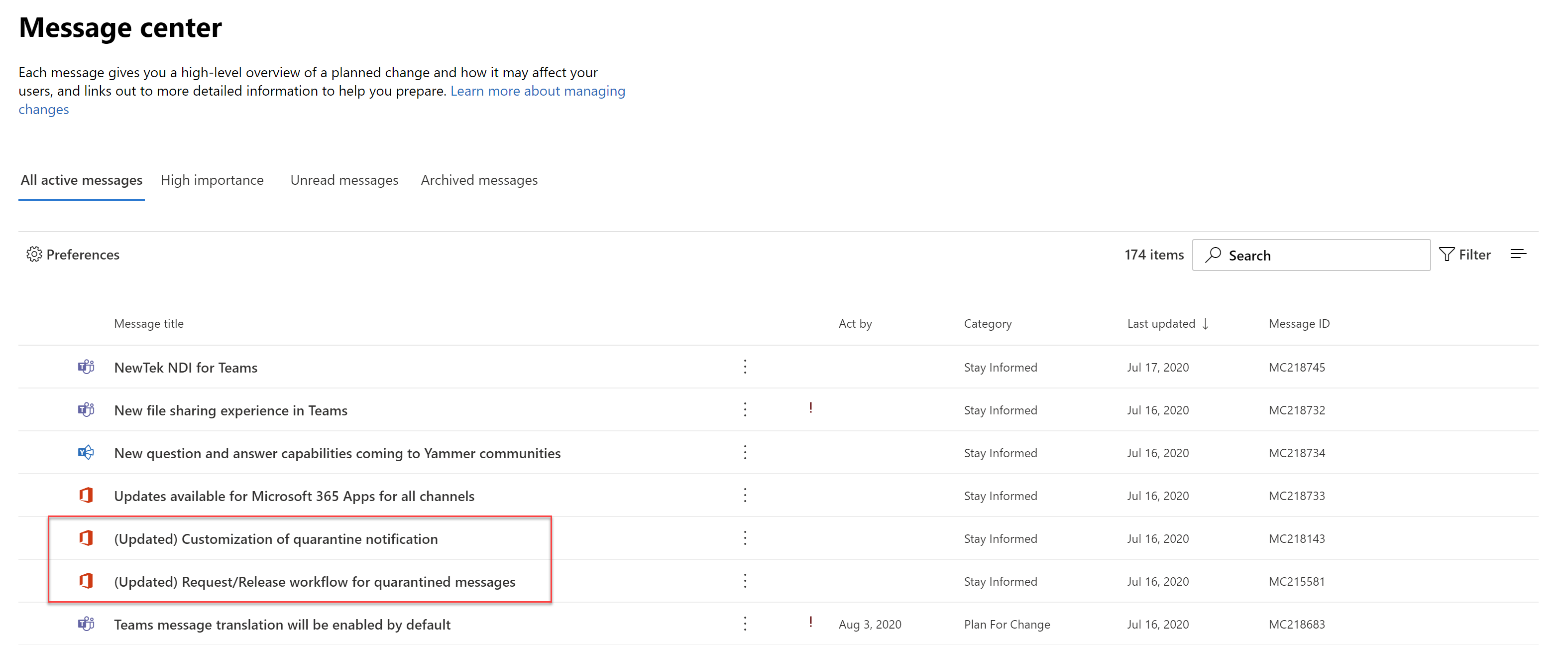Open the New question and answer Yammer message

pyautogui.click(x=336, y=453)
